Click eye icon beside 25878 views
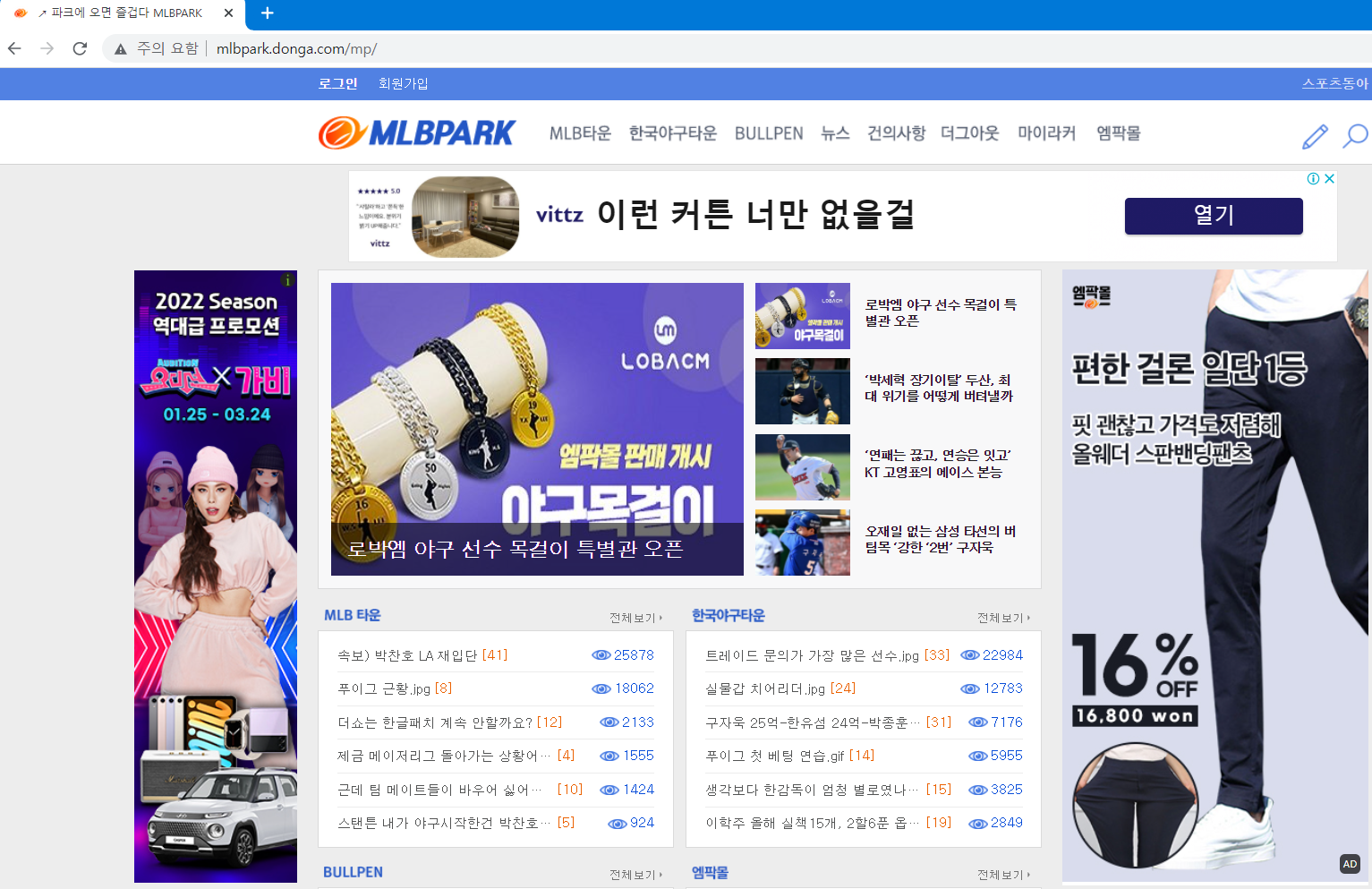 [x=601, y=655]
